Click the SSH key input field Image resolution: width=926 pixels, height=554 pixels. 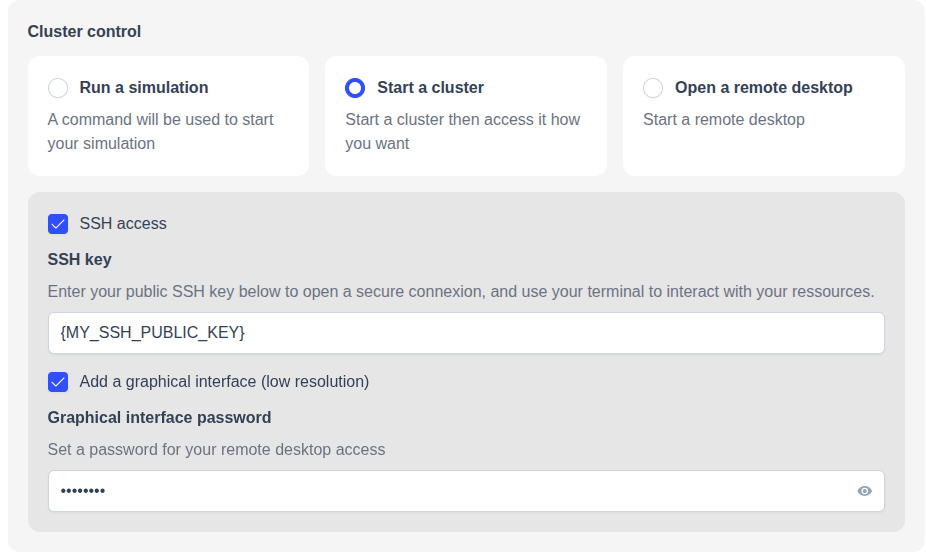tap(466, 333)
